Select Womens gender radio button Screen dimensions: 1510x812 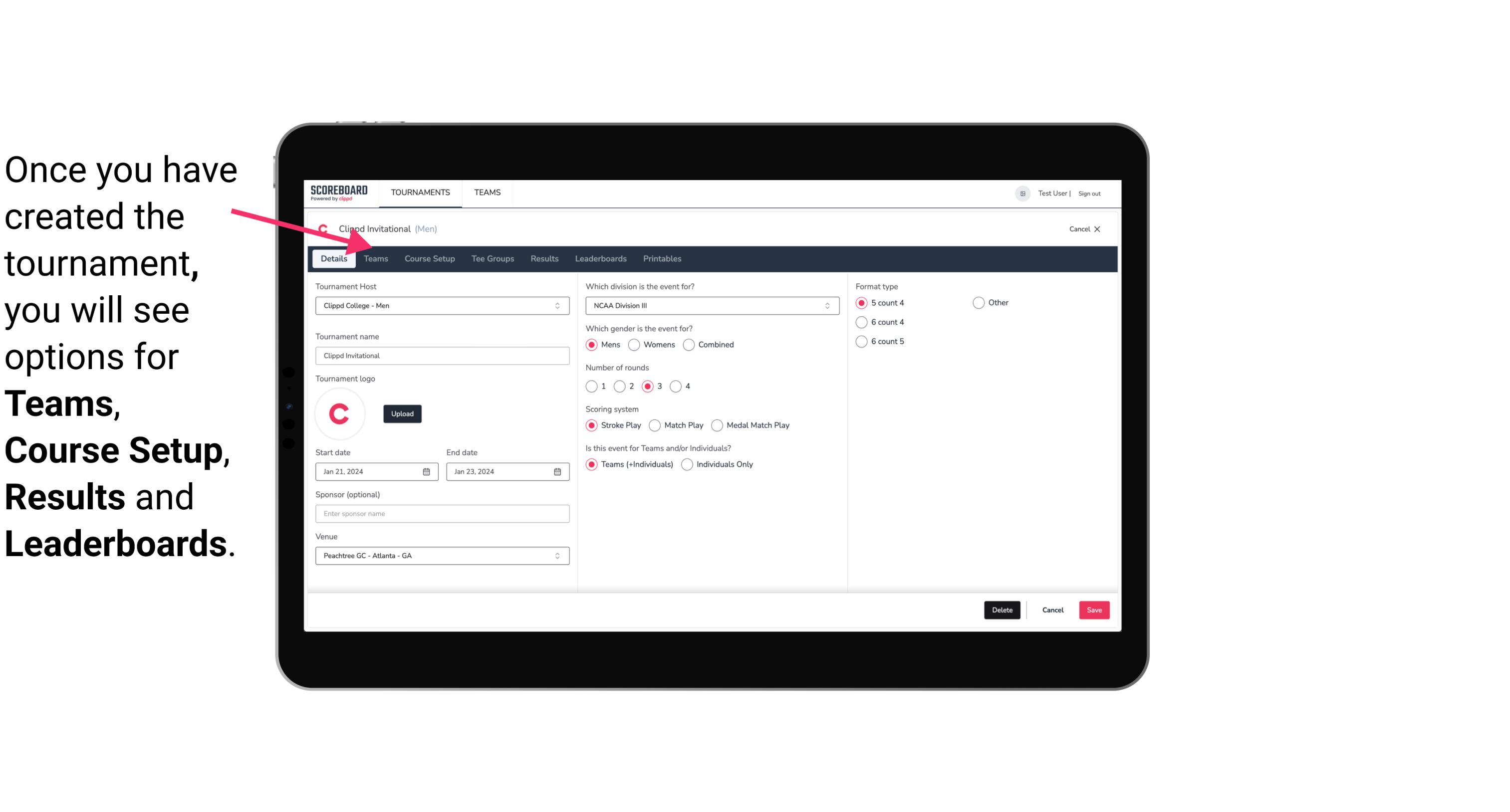(634, 344)
